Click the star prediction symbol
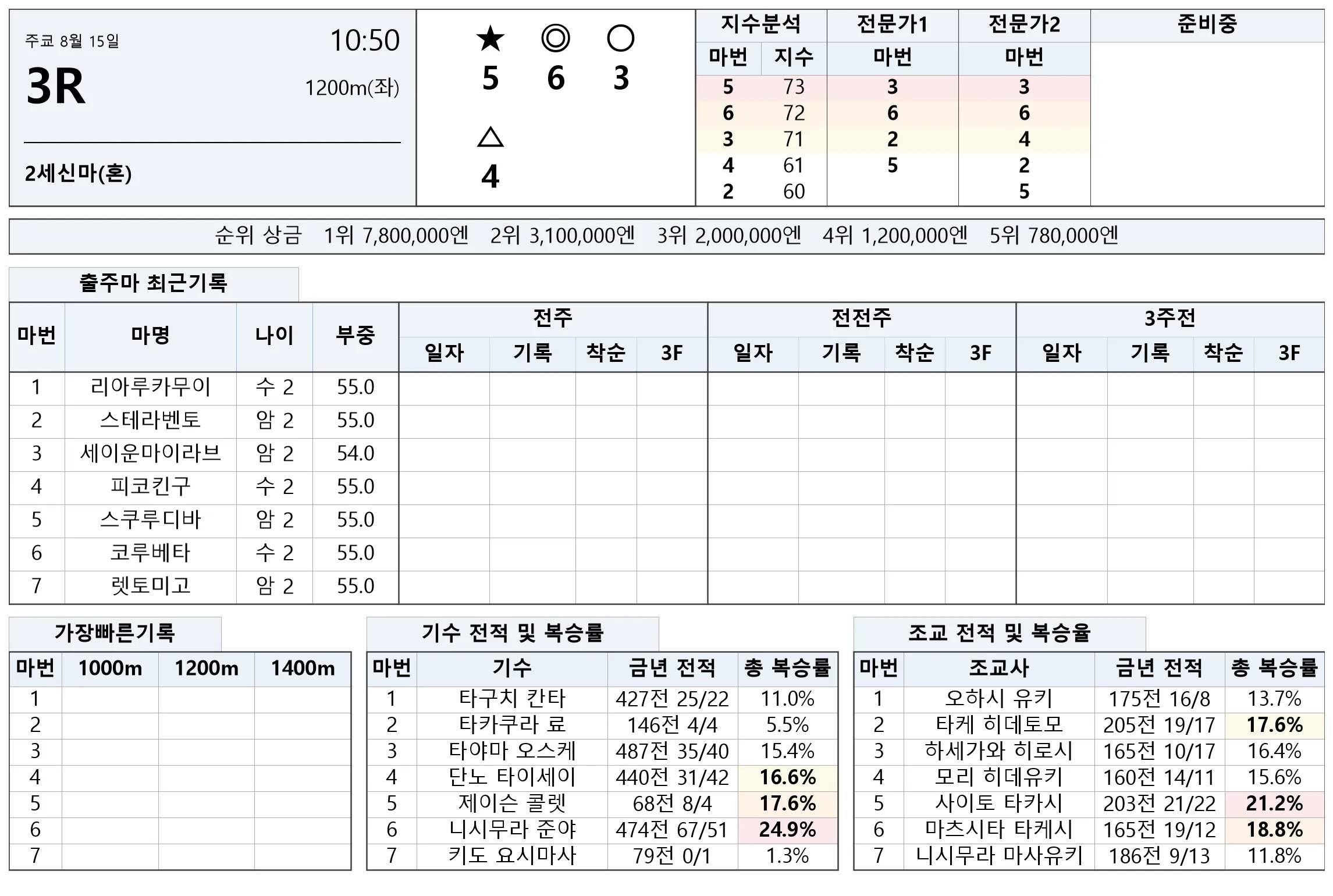The width and height of the screenshot is (1333, 896). tap(490, 39)
